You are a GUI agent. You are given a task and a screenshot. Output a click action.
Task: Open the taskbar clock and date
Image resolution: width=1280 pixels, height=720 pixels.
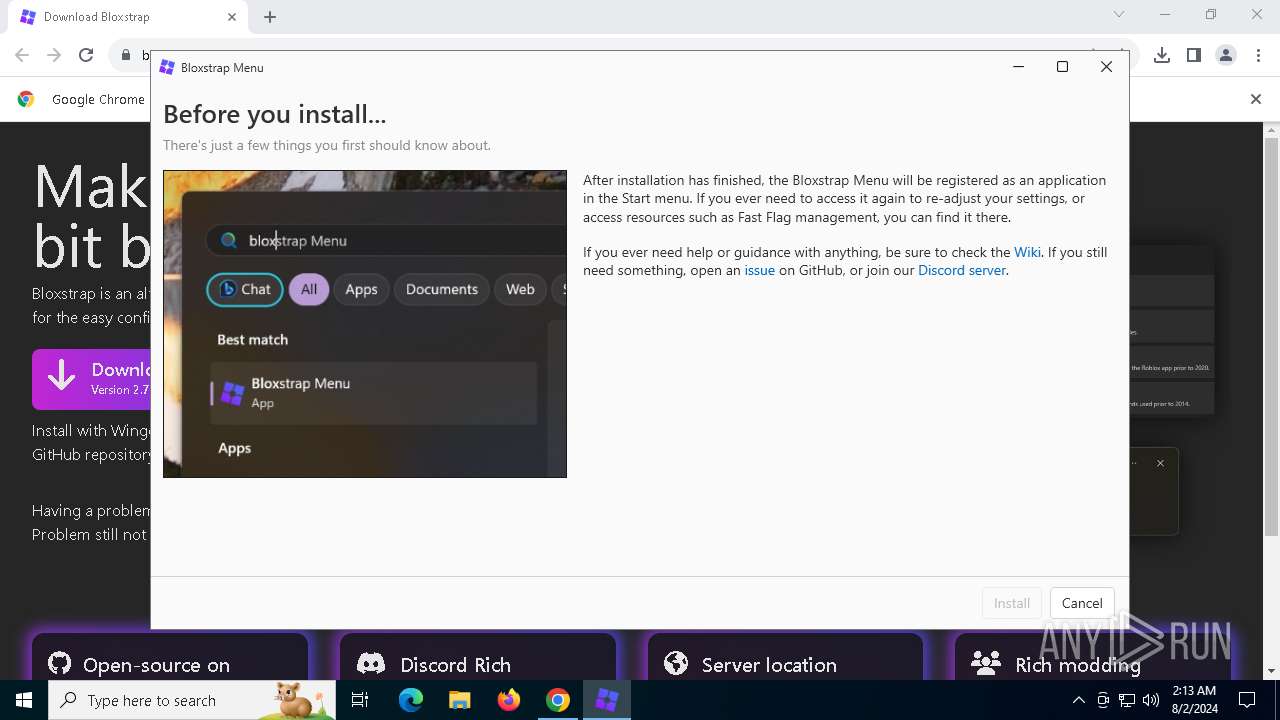(1193, 700)
